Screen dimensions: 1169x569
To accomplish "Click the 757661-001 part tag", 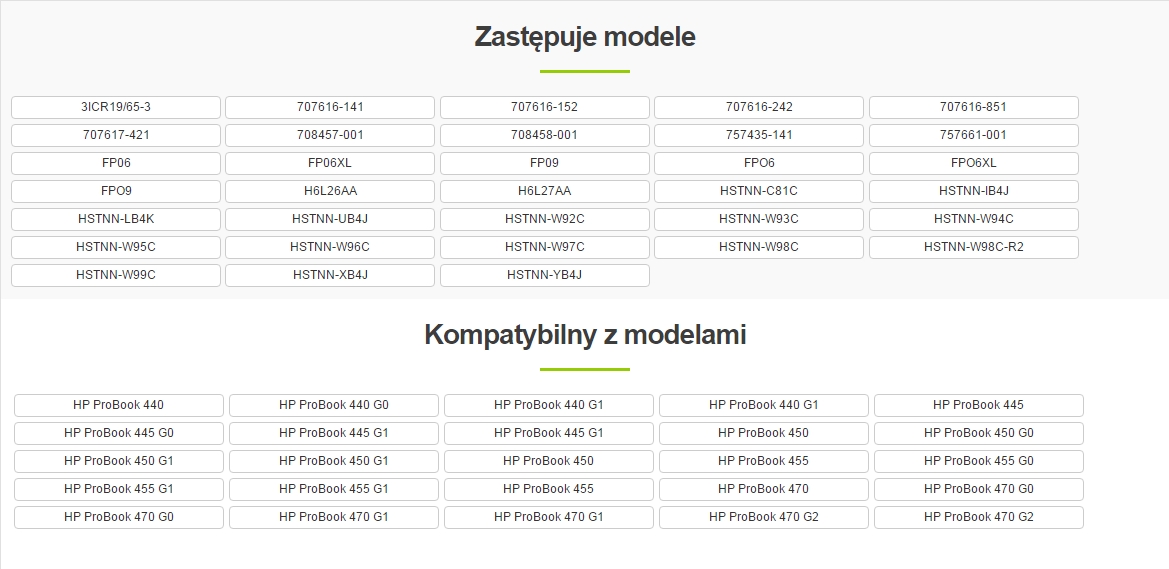I will point(973,135).
